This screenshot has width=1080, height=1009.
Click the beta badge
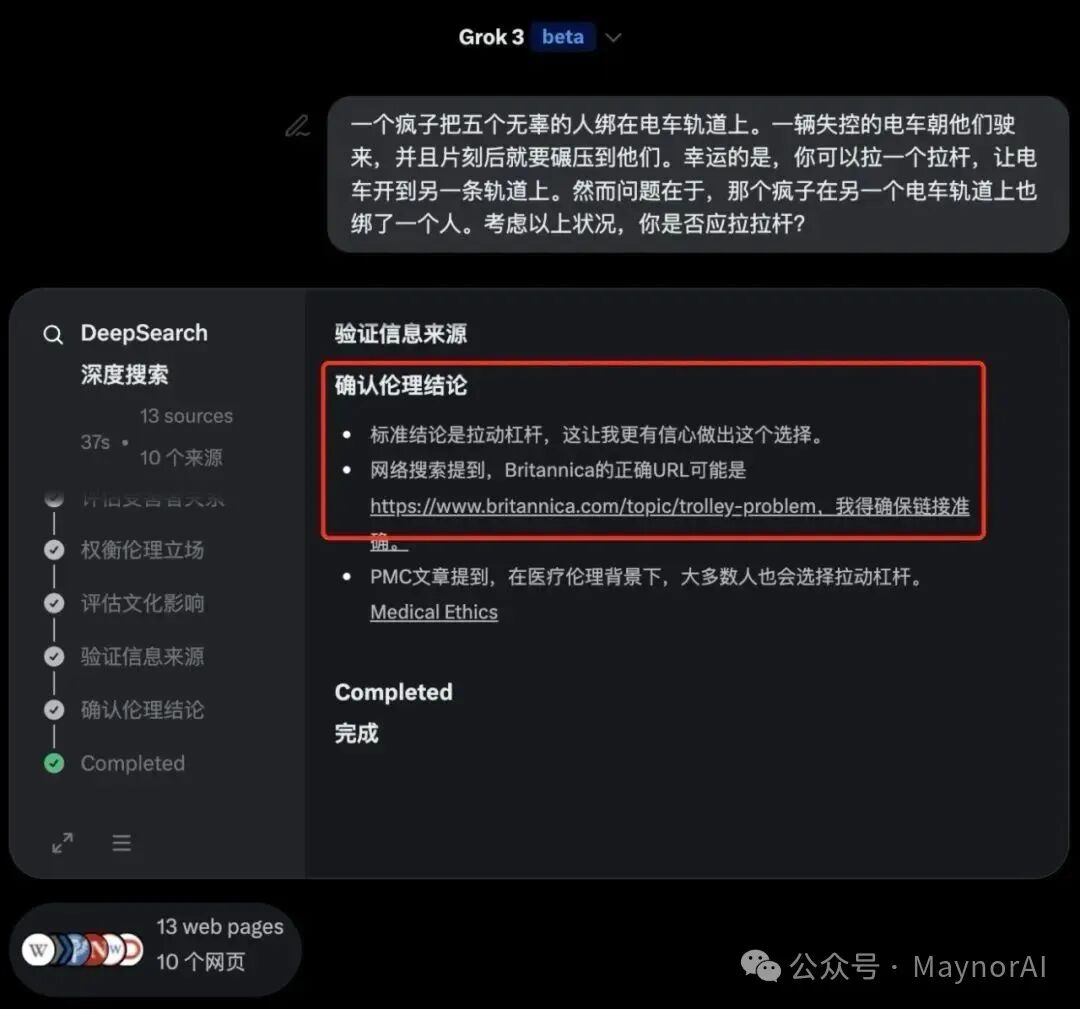pyautogui.click(x=563, y=37)
